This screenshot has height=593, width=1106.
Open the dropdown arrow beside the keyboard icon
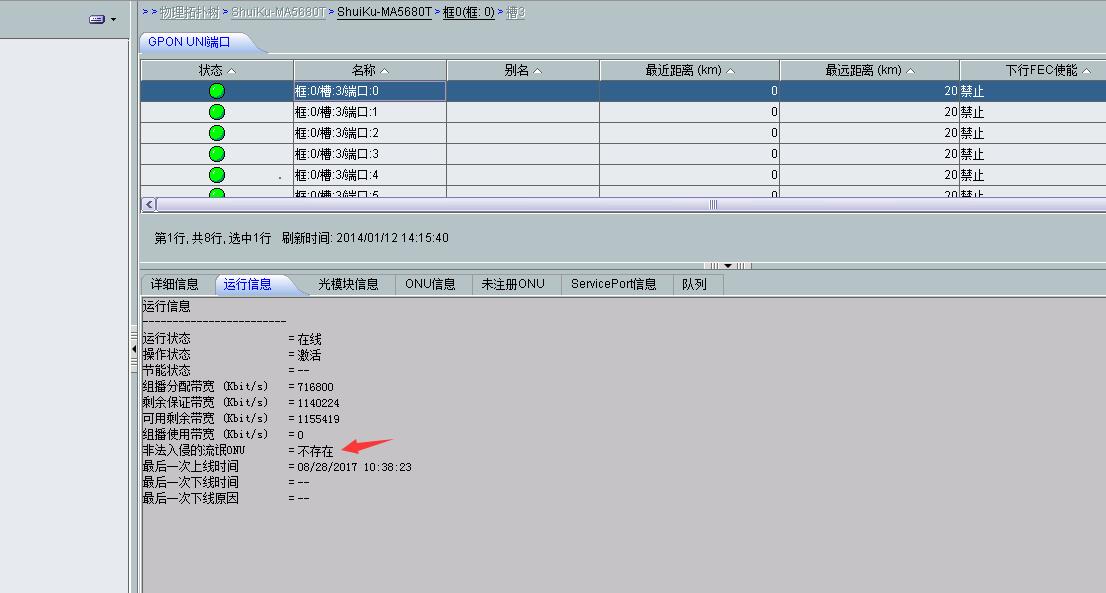pyautogui.click(x=113, y=19)
